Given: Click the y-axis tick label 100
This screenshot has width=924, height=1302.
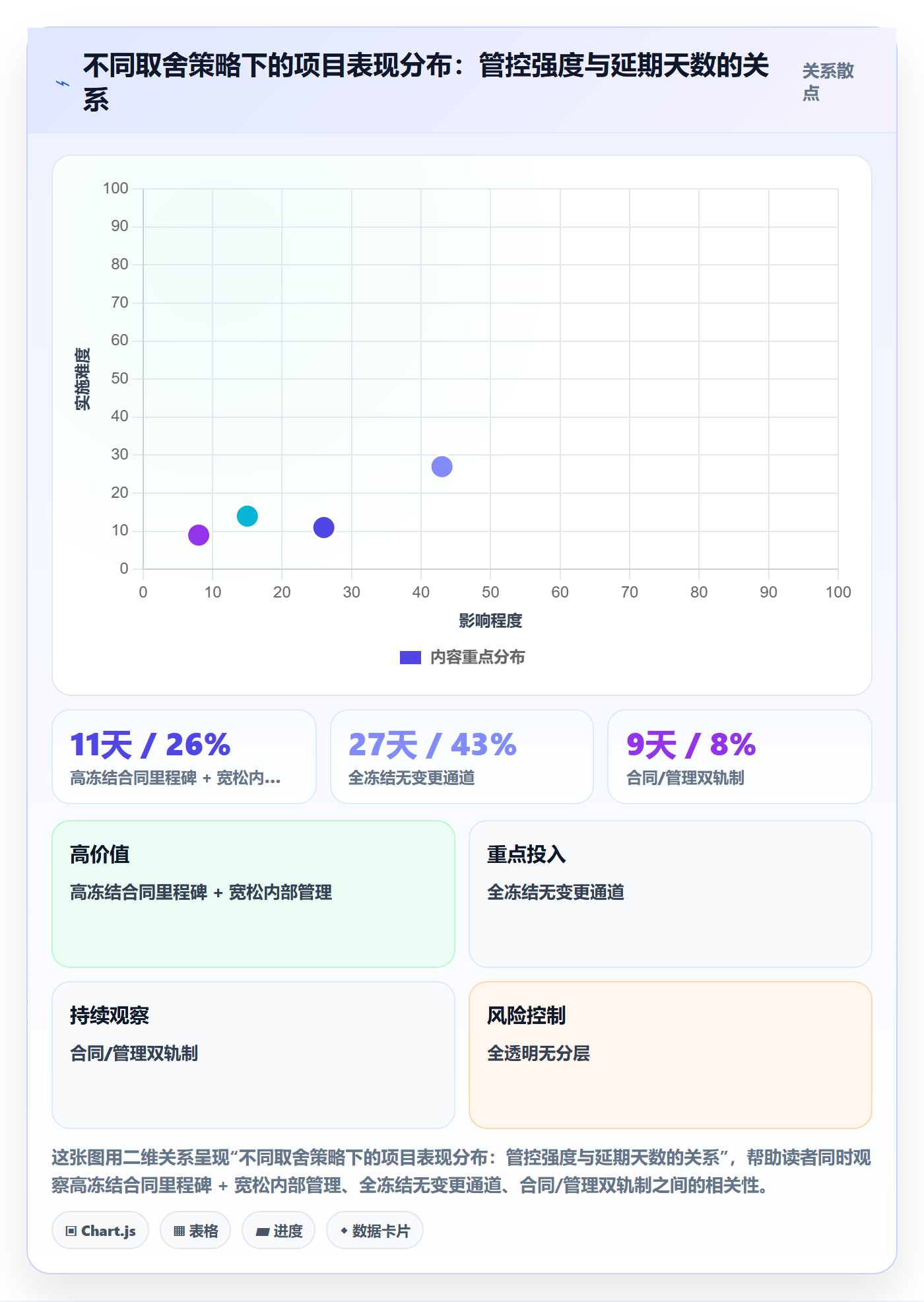Looking at the screenshot, I should pos(115,188).
